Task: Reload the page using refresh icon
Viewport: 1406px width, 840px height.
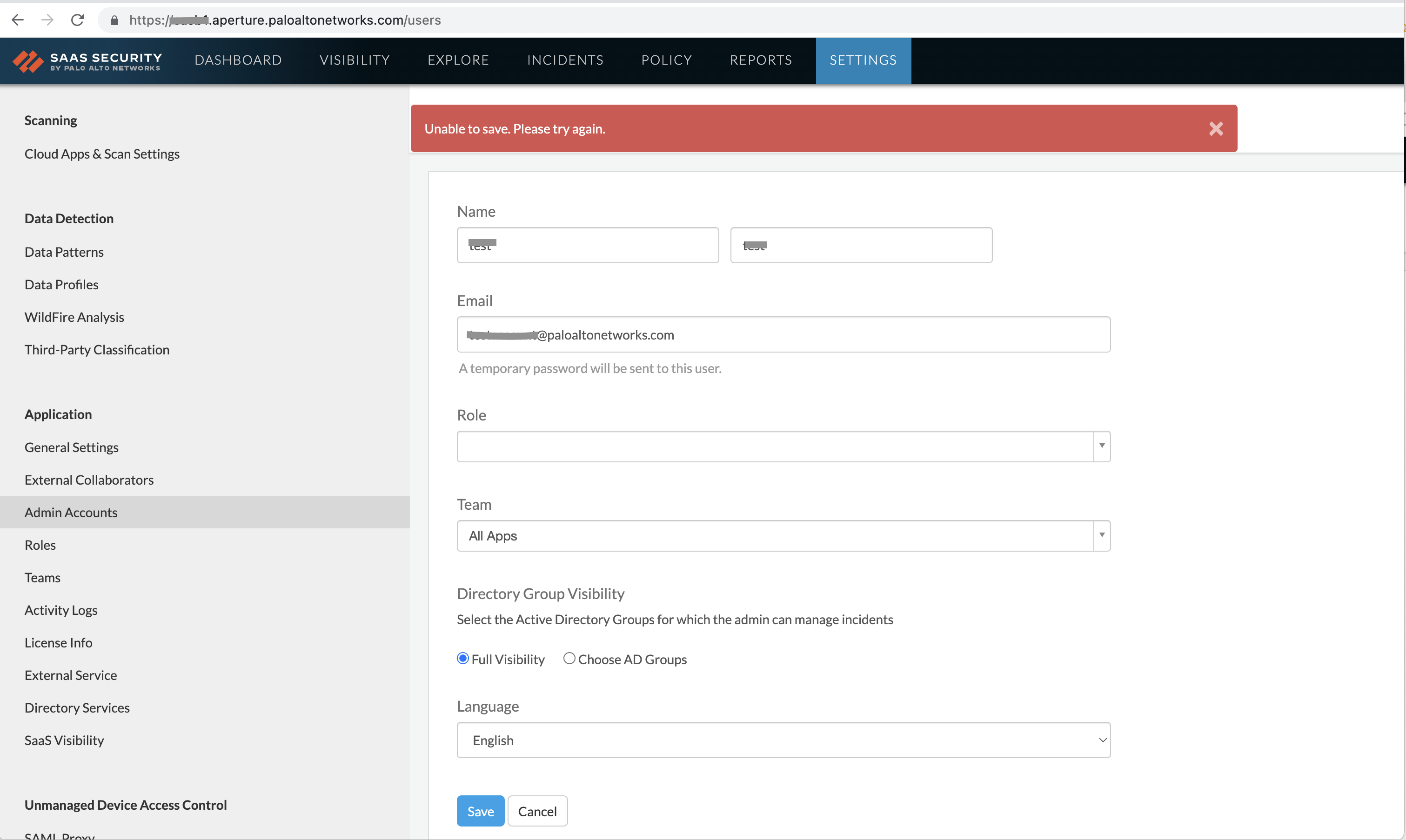Action: point(78,20)
